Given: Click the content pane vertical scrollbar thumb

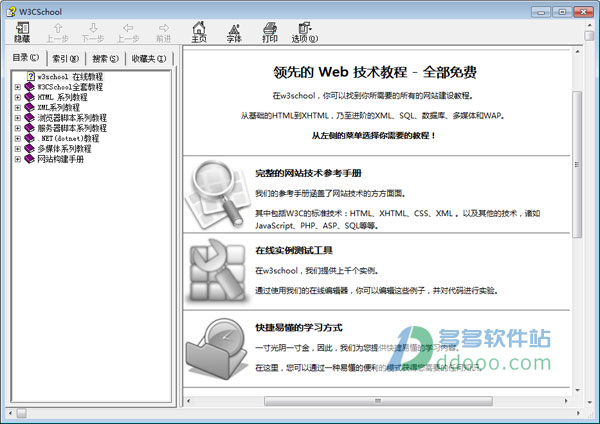Looking at the screenshot, I should click(577, 165).
